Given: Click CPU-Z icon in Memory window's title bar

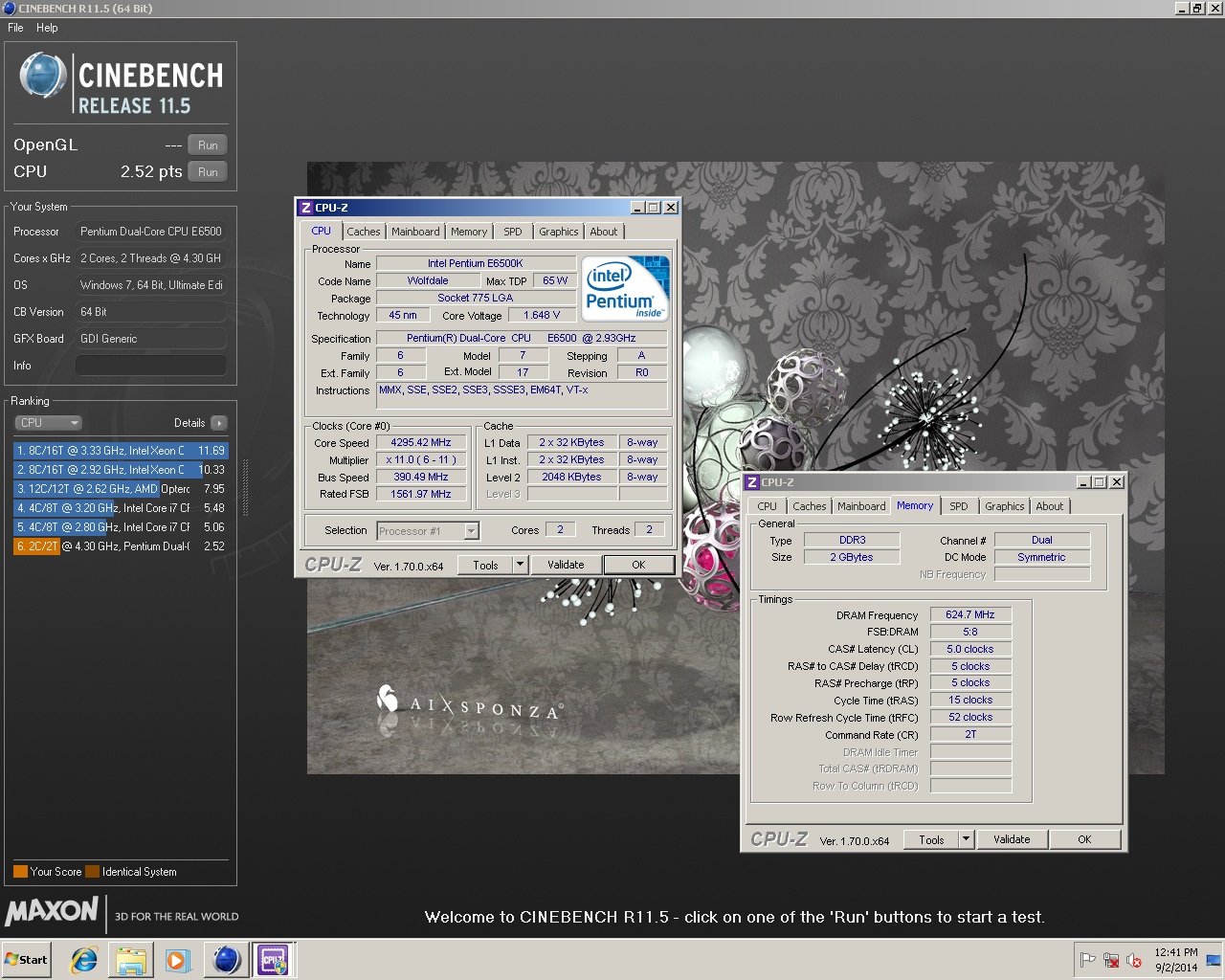Looking at the screenshot, I should point(752,482).
